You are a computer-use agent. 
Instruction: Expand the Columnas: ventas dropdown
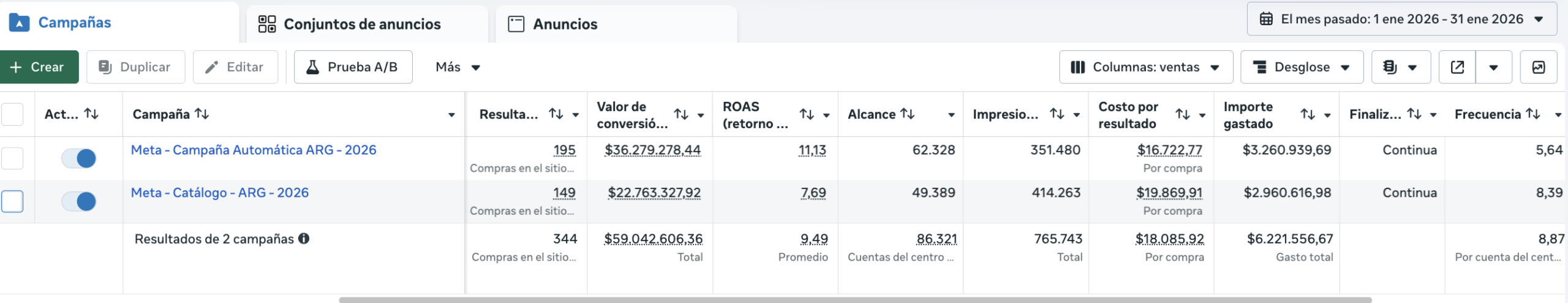coord(1145,67)
